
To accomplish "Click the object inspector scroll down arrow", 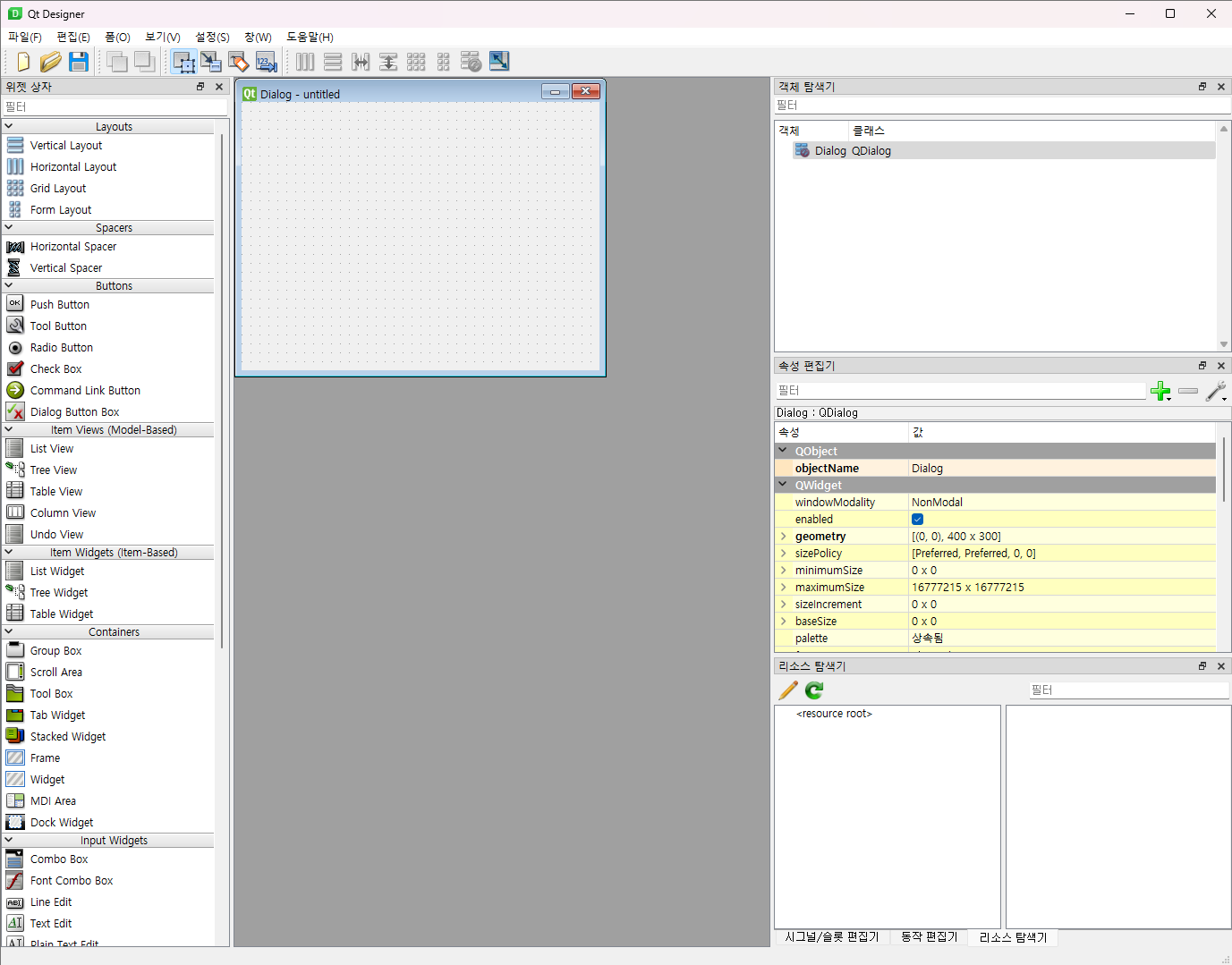I will click(1224, 344).
